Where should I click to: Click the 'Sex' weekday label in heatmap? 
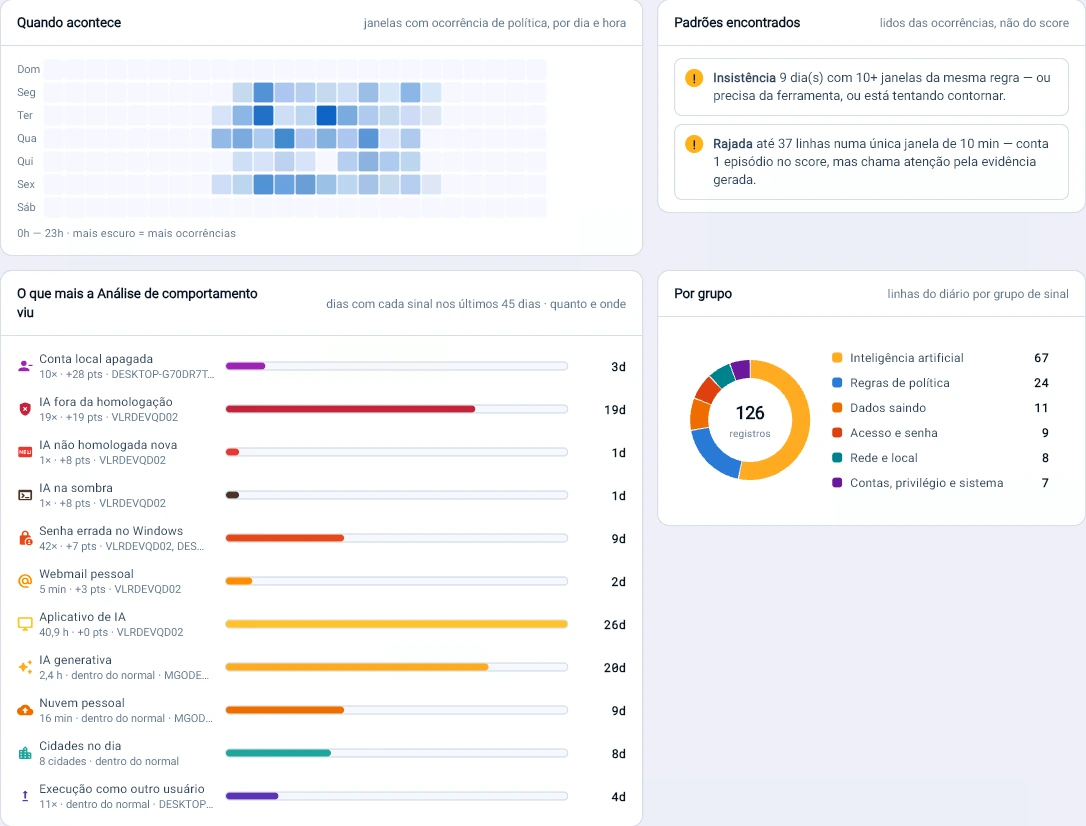[x=26, y=184]
